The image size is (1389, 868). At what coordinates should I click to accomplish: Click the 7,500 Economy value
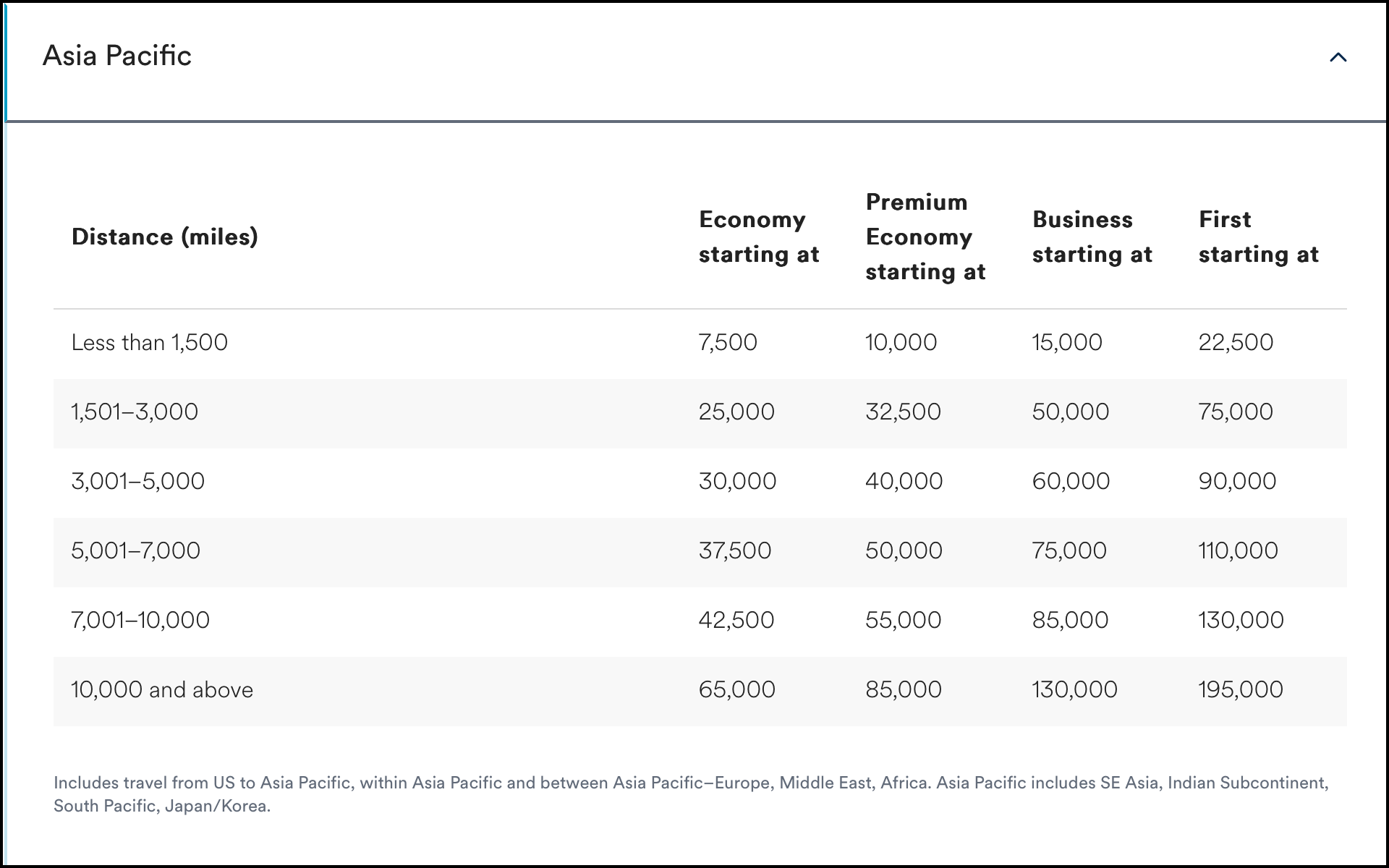point(729,342)
